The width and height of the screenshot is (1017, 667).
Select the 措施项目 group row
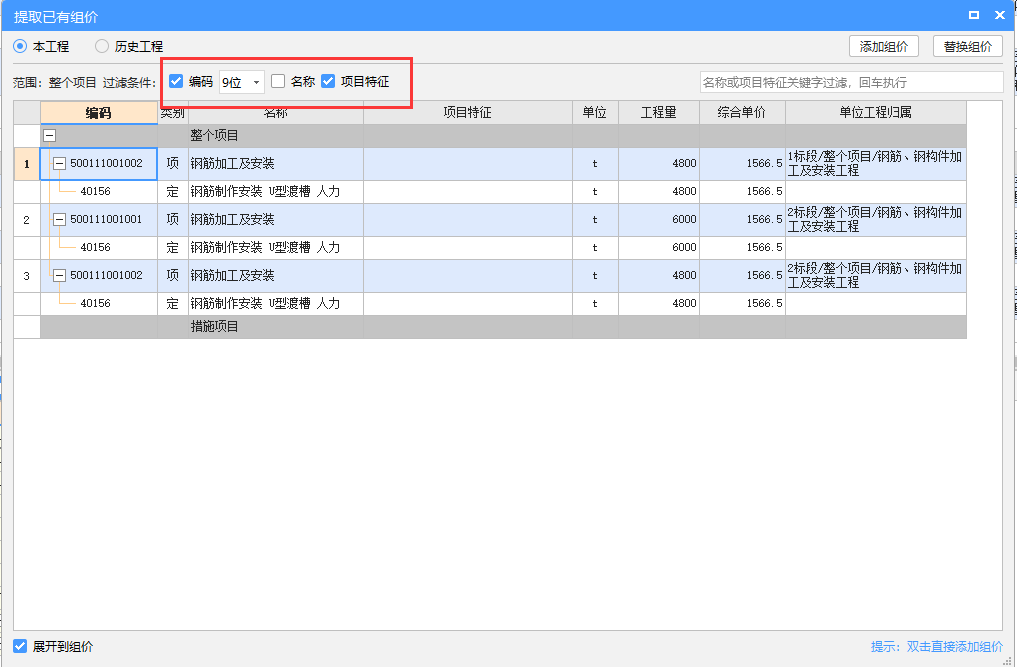click(x=215, y=326)
